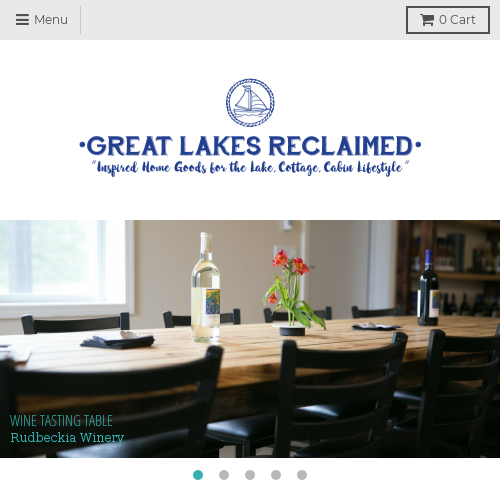Open the 0 Cart button
This screenshot has width=500, height=500.
[x=448, y=20]
